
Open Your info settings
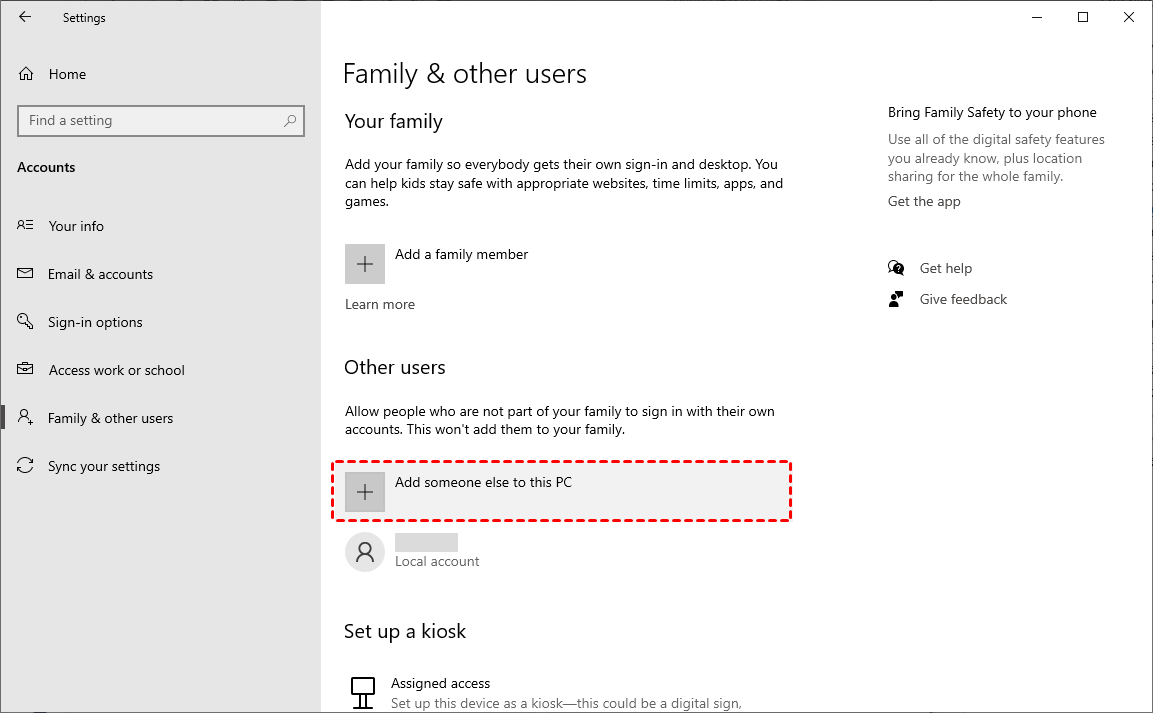(x=76, y=226)
